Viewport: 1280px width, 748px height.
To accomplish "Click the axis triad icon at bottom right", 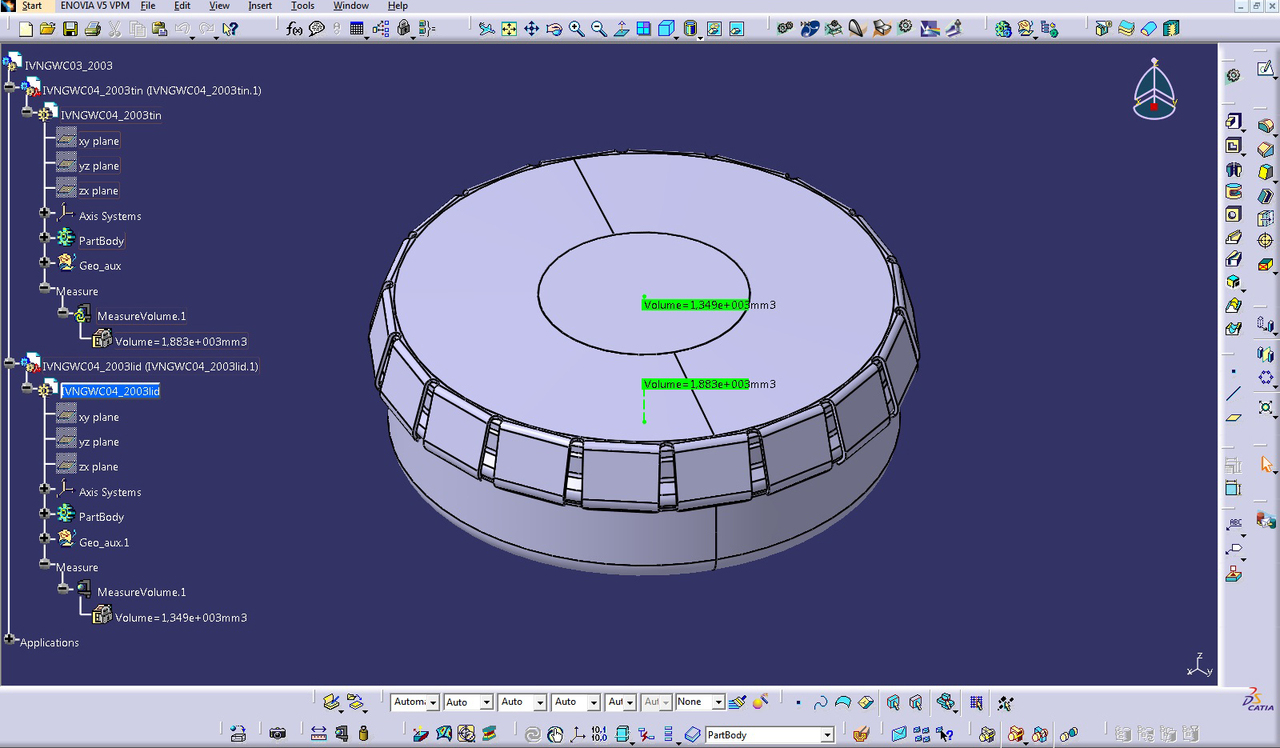I will click(1199, 665).
